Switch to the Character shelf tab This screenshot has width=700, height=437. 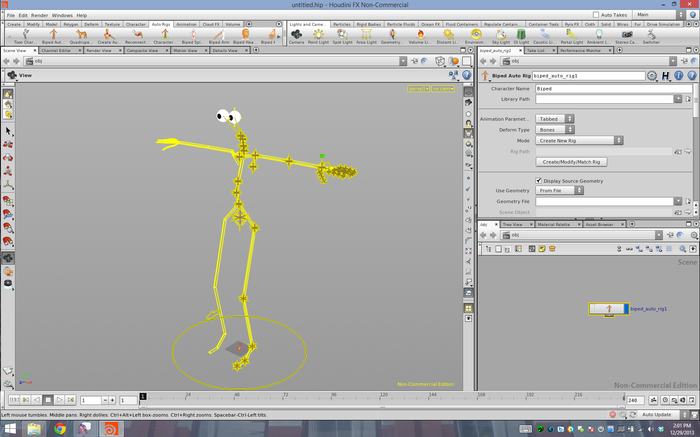coord(136,24)
